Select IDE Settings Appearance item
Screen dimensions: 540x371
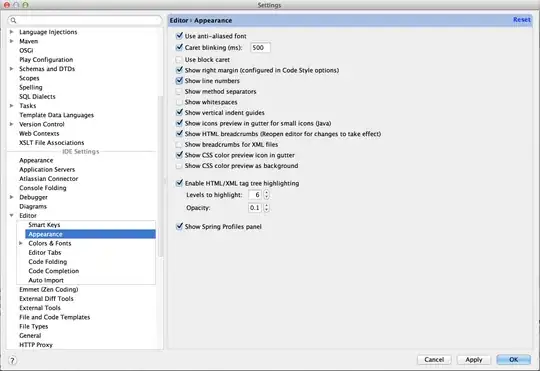[36, 161]
